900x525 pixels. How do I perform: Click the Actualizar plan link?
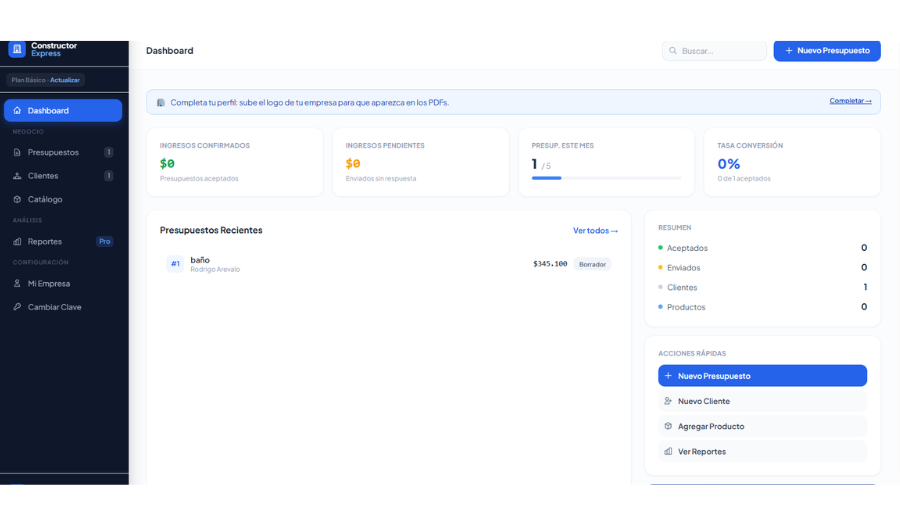tap(65, 80)
